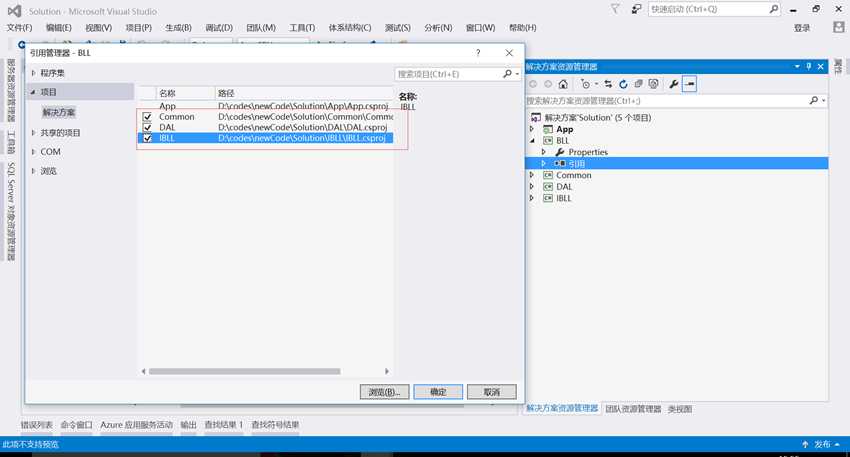Click the 浏览(B)... button
The width and height of the screenshot is (850, 457).
coord(384,392)
